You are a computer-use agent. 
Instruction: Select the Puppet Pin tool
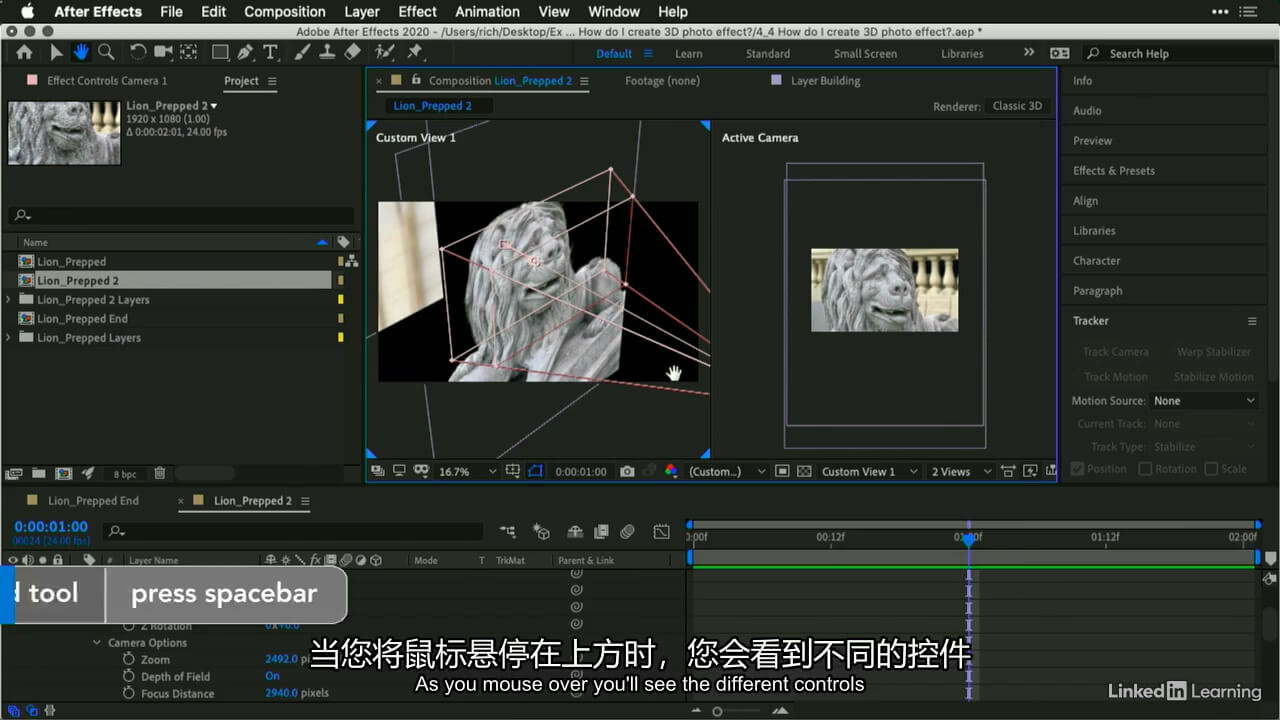coord(414,53)
